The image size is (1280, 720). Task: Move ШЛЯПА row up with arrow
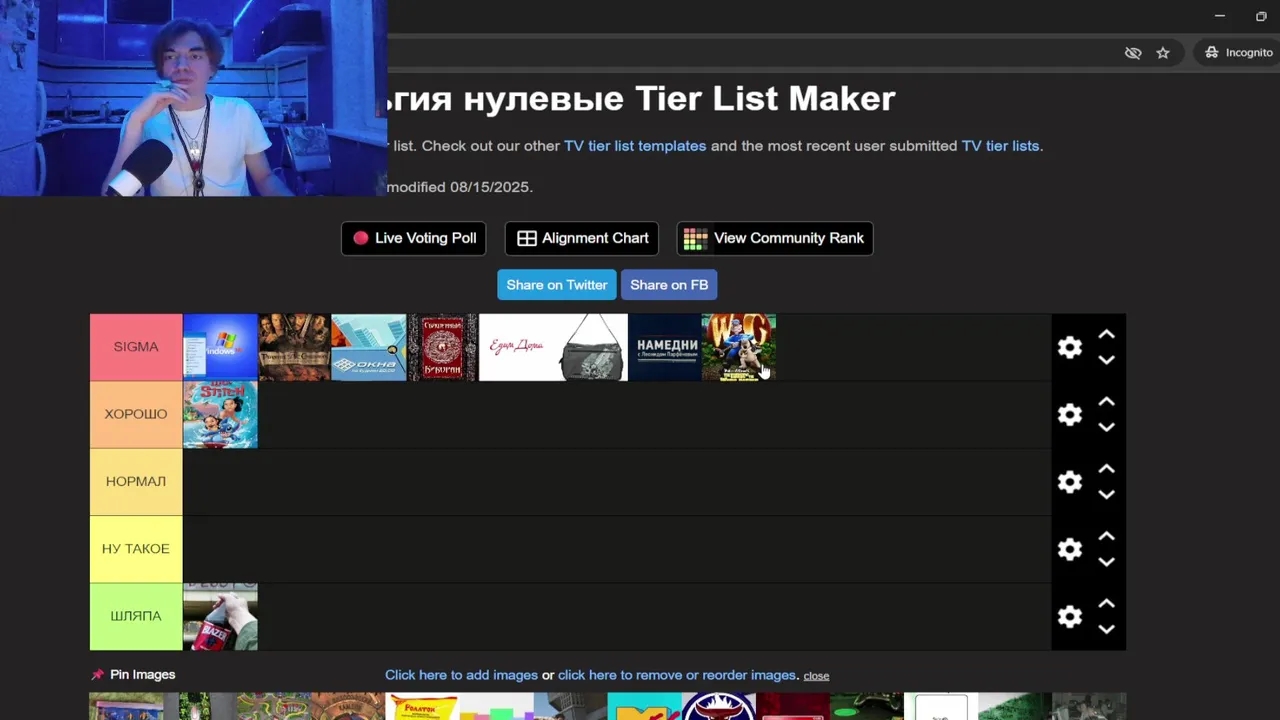[1106, 603]
